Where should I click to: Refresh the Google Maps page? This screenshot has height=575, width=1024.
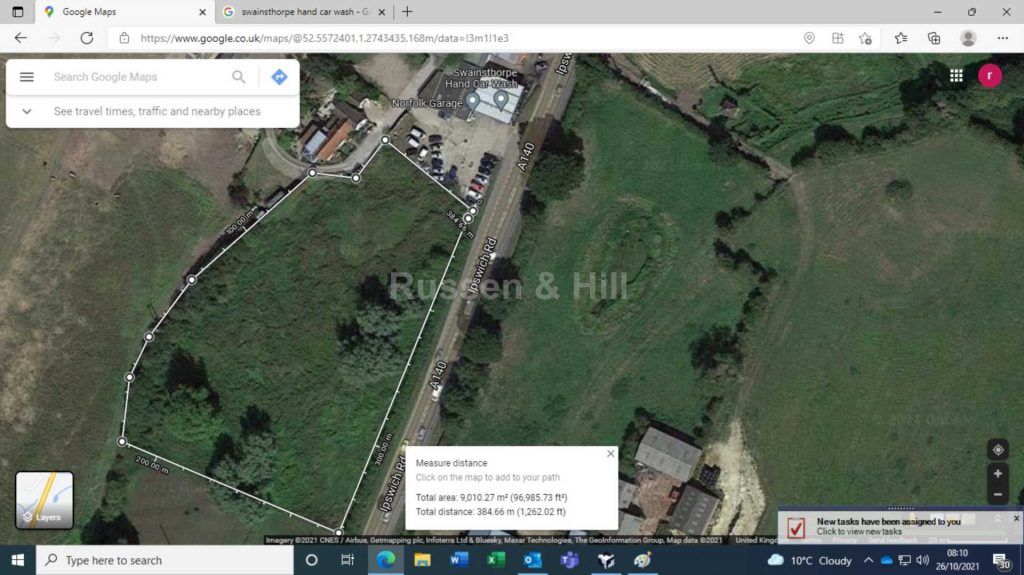tap(87, 38)
